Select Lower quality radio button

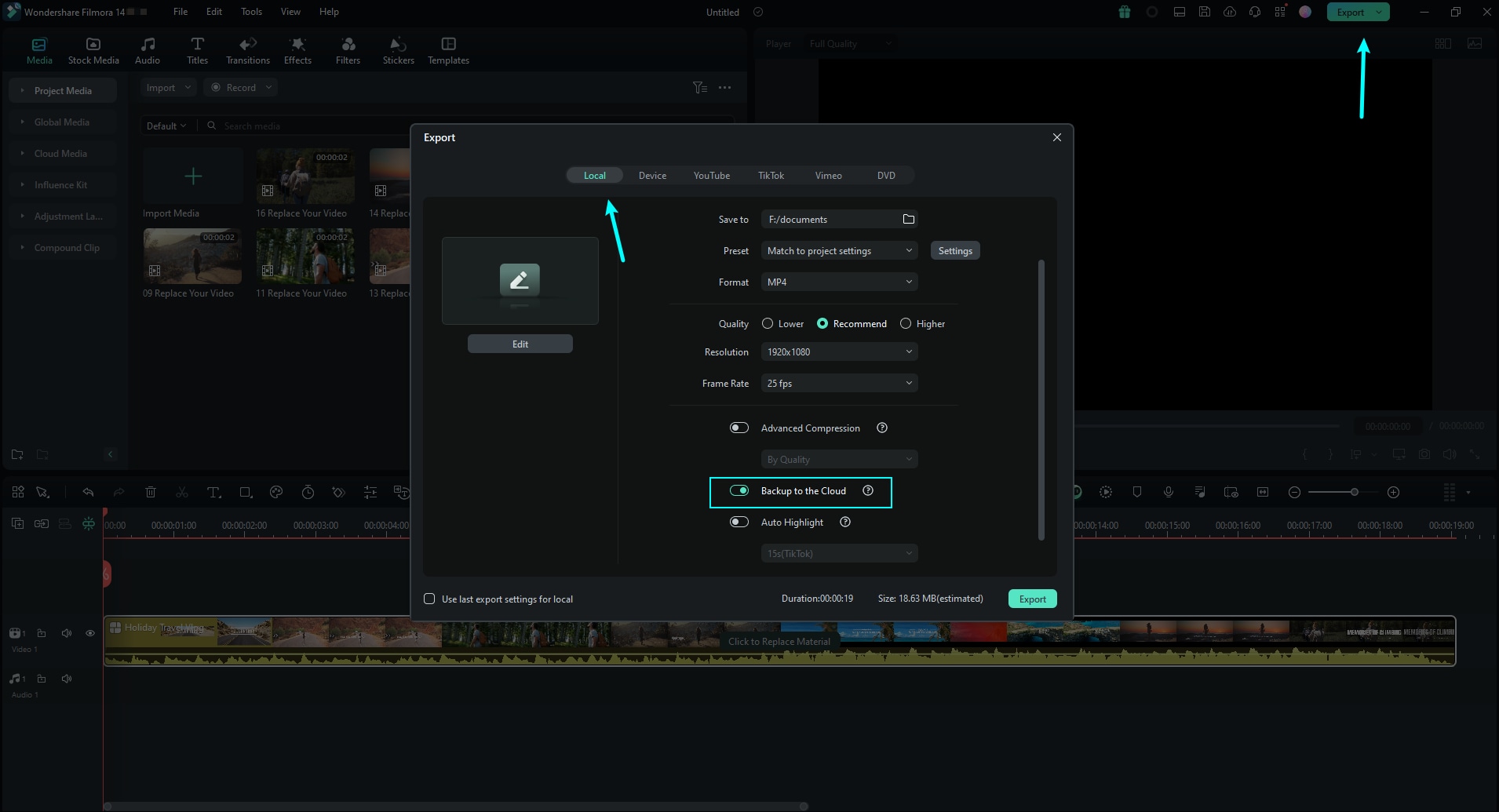coord(768,323)
